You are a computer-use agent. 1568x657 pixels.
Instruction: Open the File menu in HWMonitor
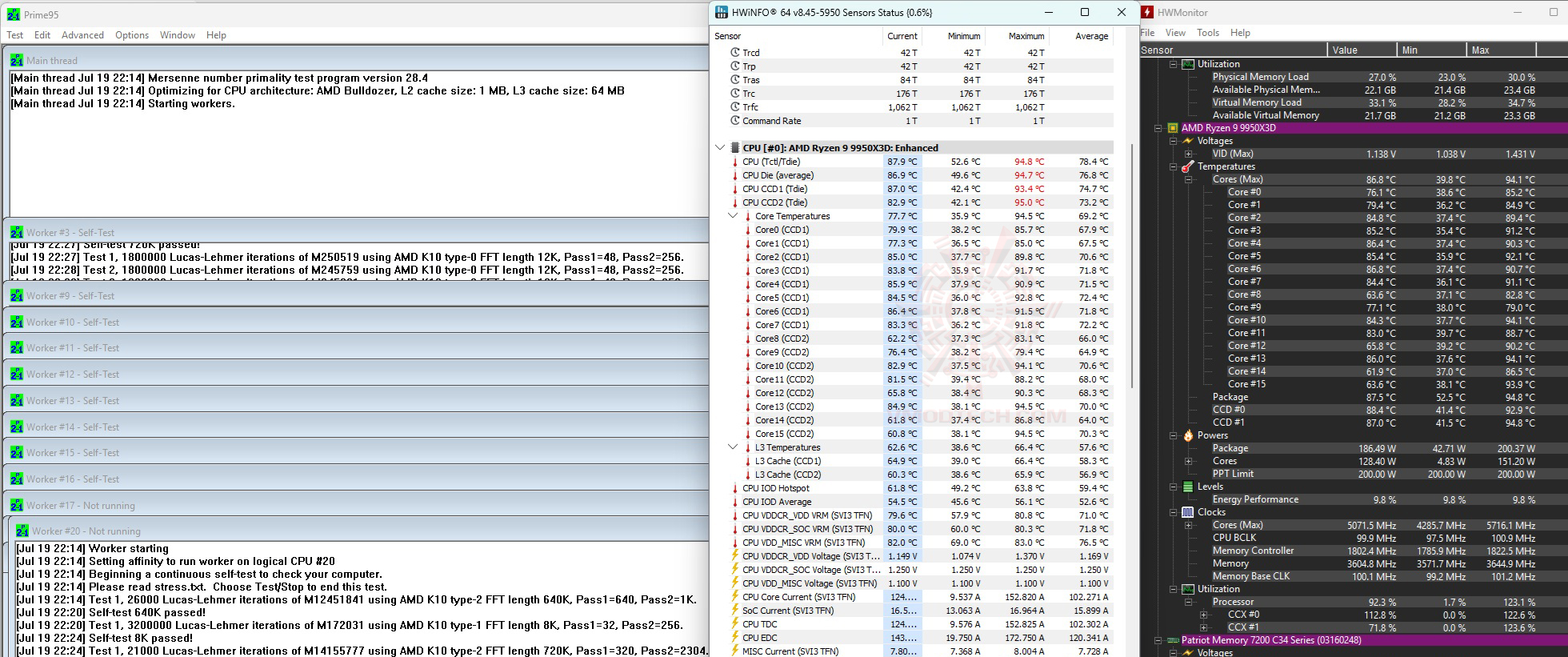1148,33
